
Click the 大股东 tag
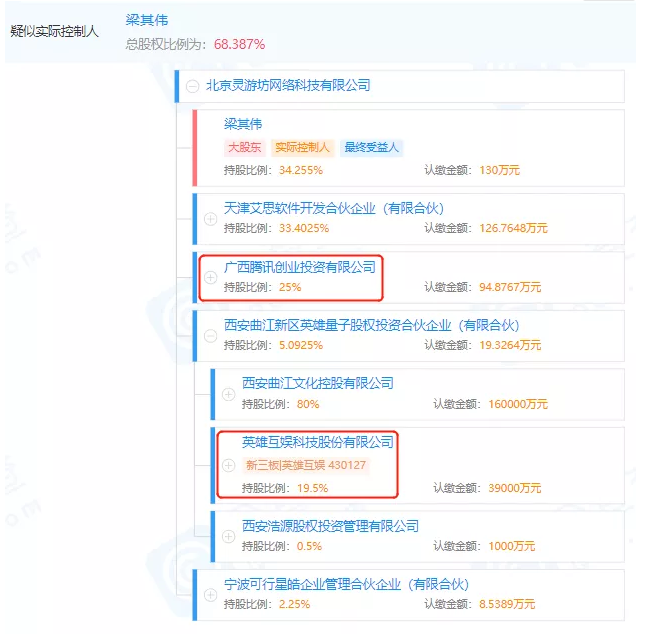tap(245, 147)
